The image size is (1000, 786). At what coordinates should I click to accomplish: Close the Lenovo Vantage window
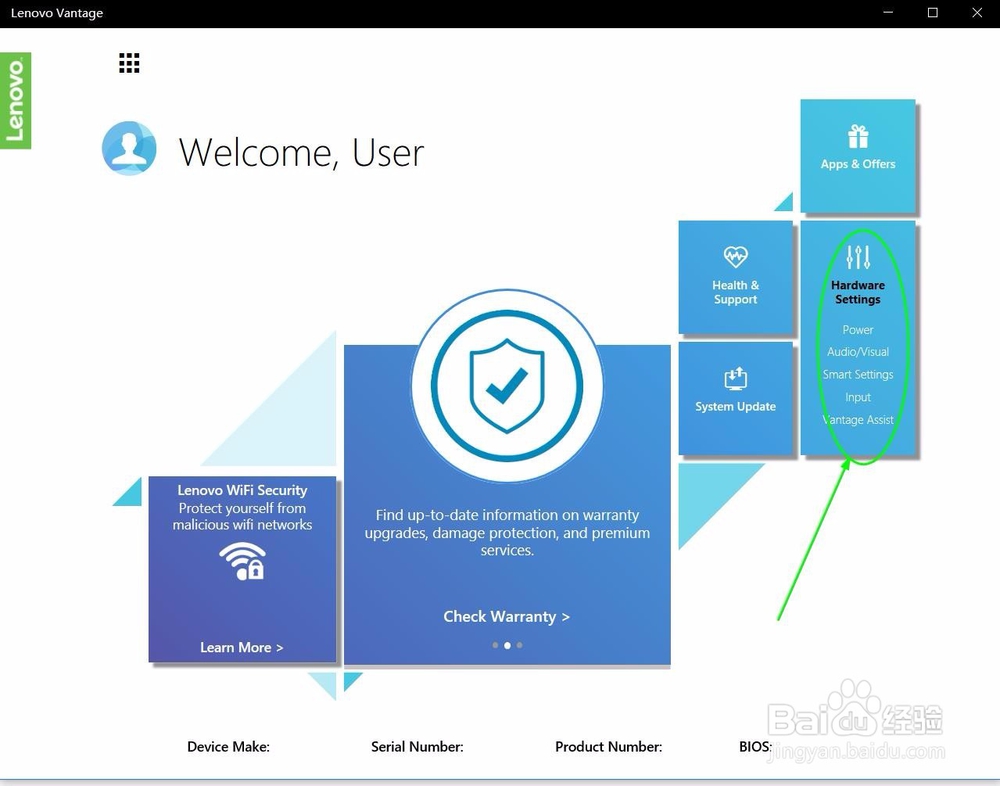click(977, 13)
